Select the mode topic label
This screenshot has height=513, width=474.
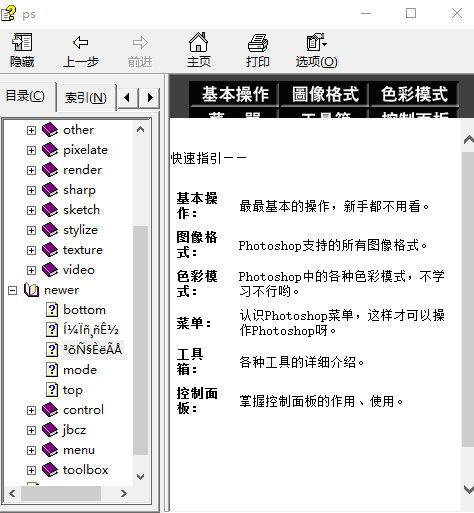[80, 370]
